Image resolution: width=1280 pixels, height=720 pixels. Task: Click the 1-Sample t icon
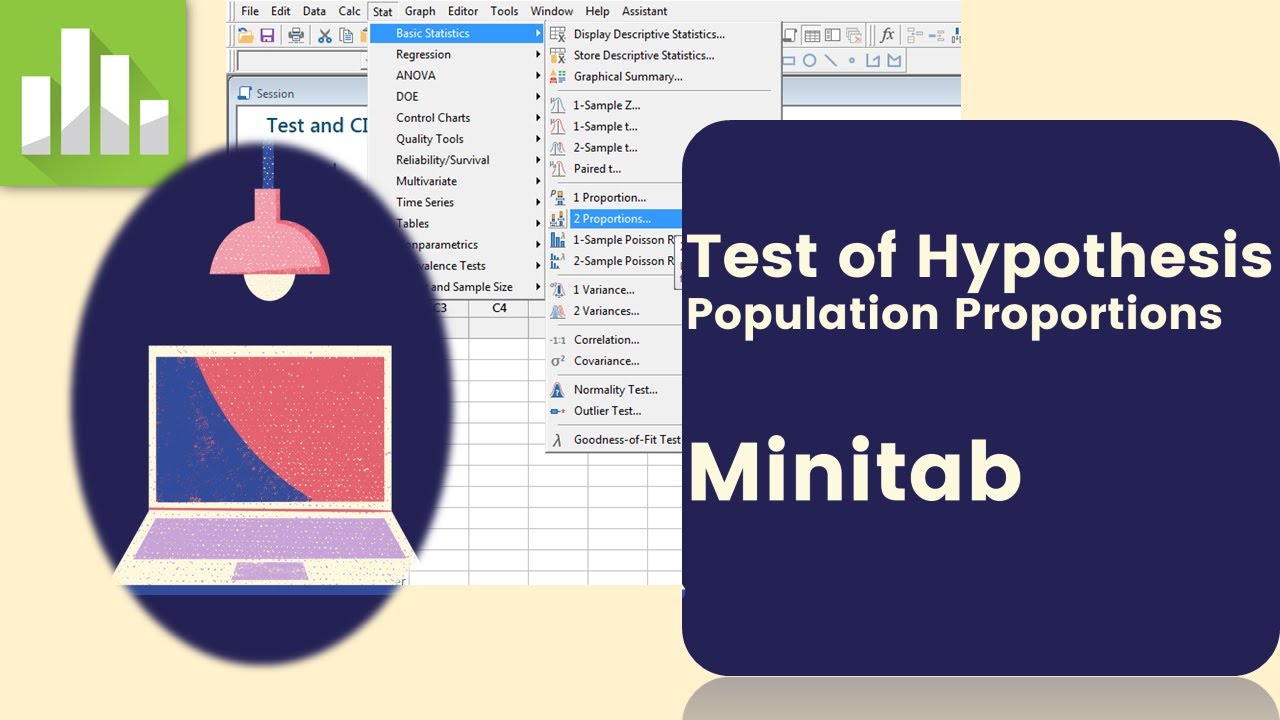(558, 126)
